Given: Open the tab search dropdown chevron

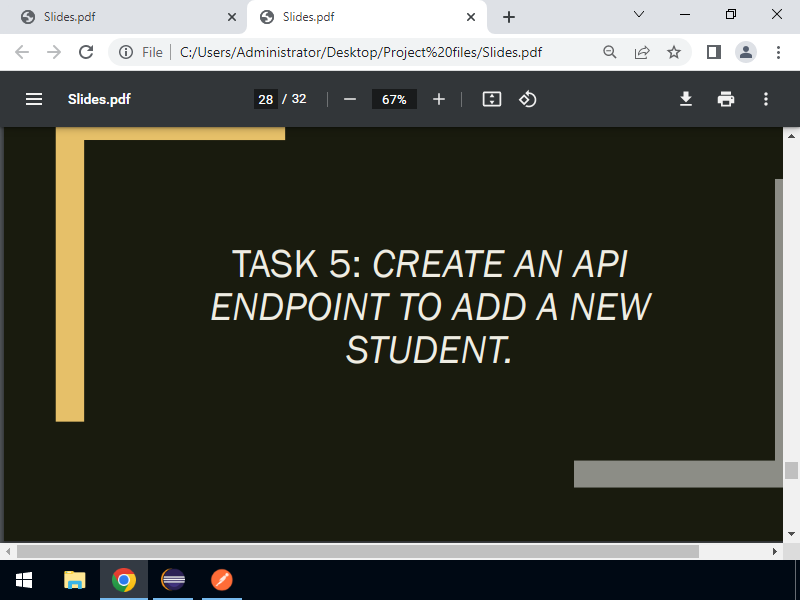Looking at the screenshot, I should [639, 14].
